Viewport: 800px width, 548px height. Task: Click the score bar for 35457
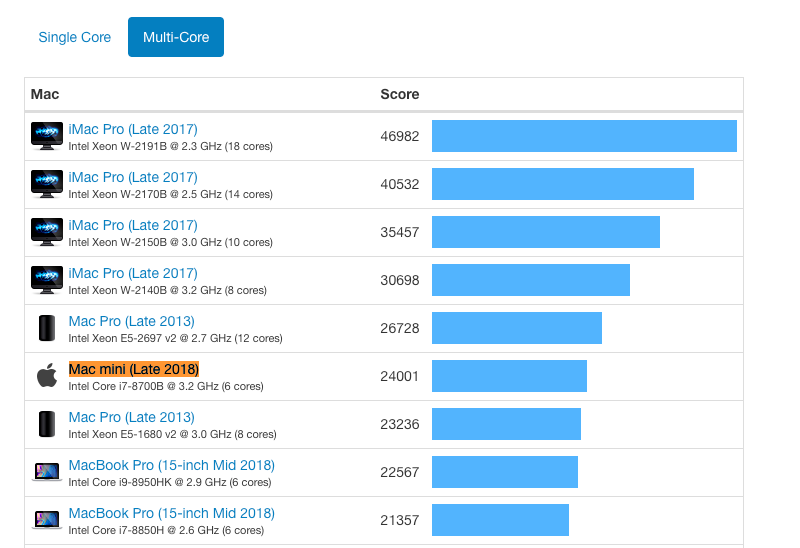tap(546, 232)
